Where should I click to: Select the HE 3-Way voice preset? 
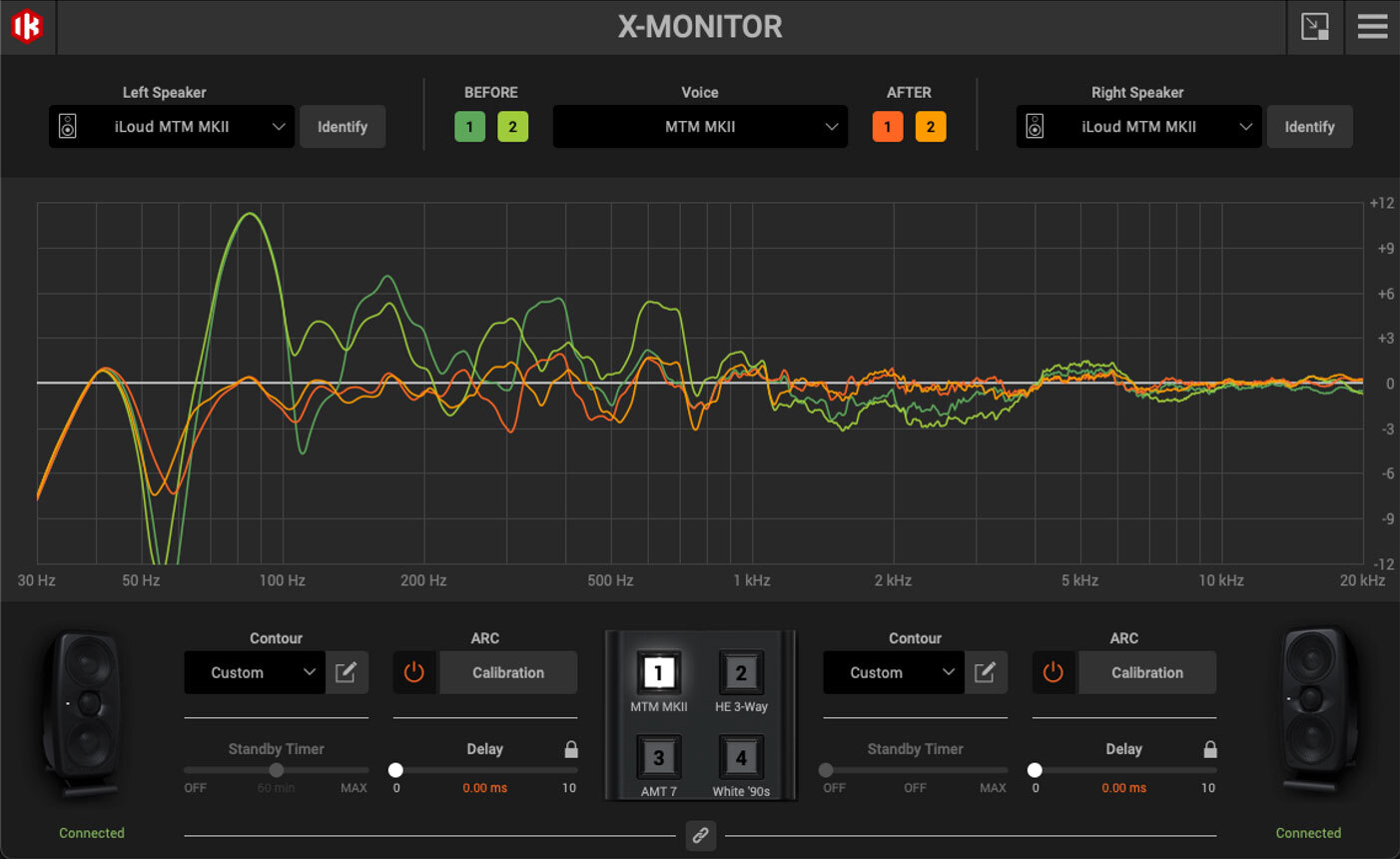[741, 673]
